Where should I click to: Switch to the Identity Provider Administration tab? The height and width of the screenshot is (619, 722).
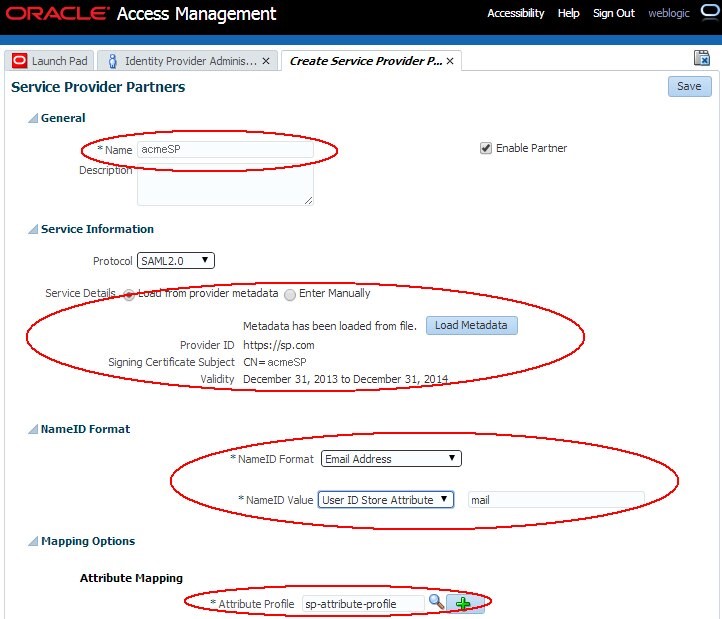point(188,61)
